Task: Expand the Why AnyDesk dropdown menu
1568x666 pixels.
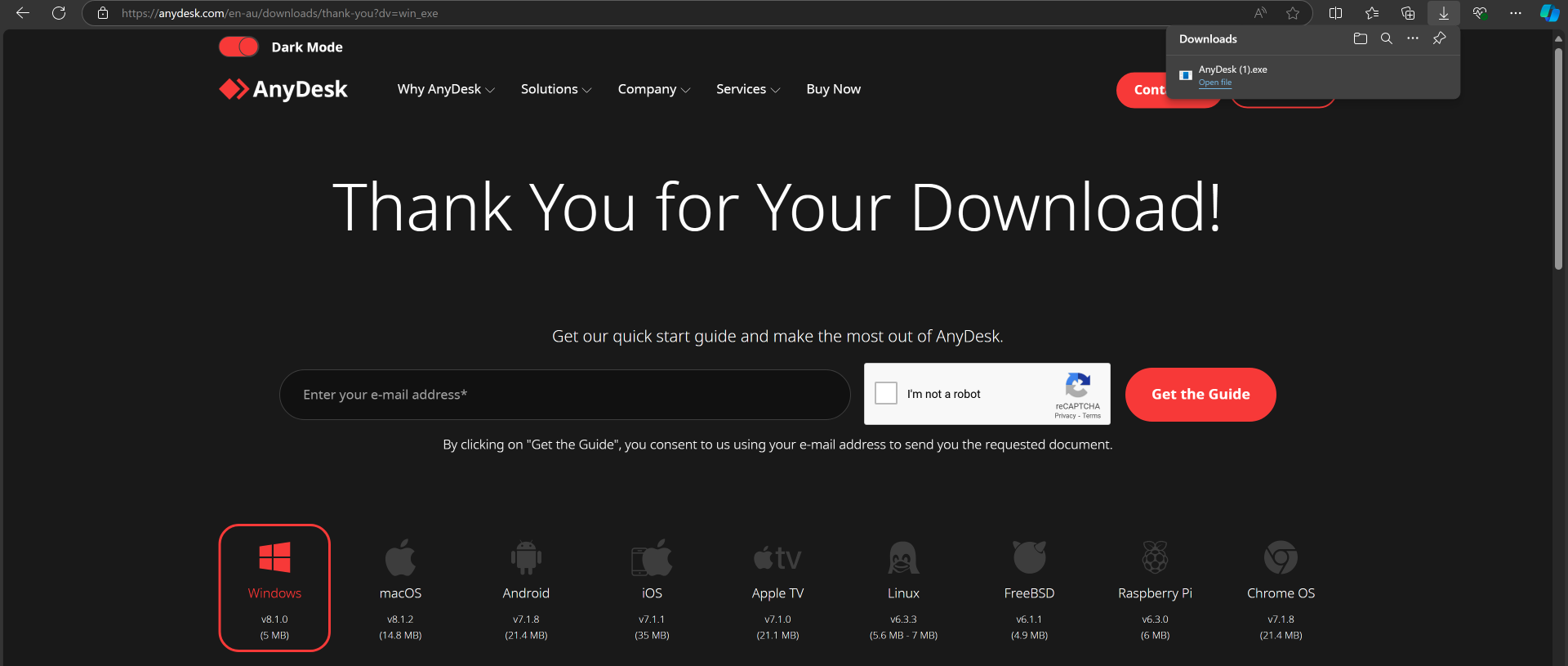Action: click(x=445, y=89)
